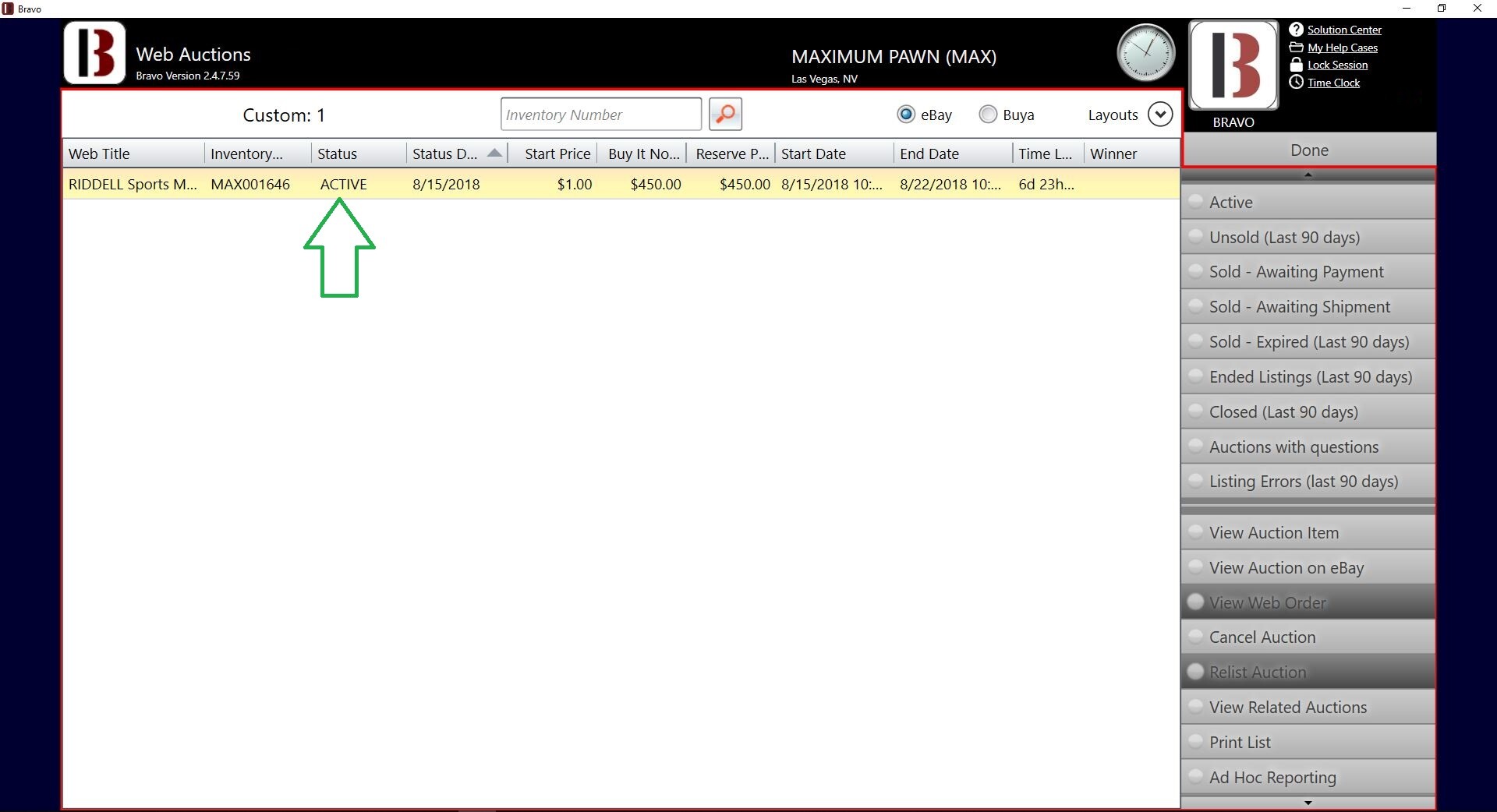Viewport: 1497px width, 812px height.
Task: Click the My Help Cases folder icon
Action: point(1296,48)
